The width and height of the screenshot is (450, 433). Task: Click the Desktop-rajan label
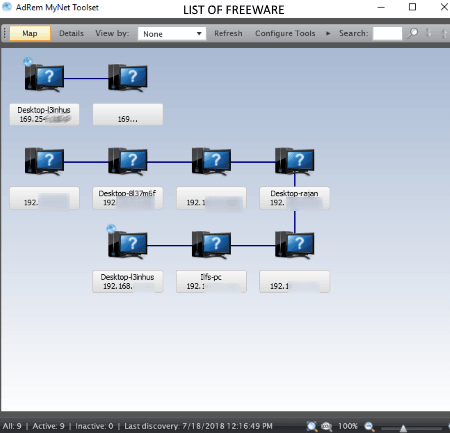295,198
